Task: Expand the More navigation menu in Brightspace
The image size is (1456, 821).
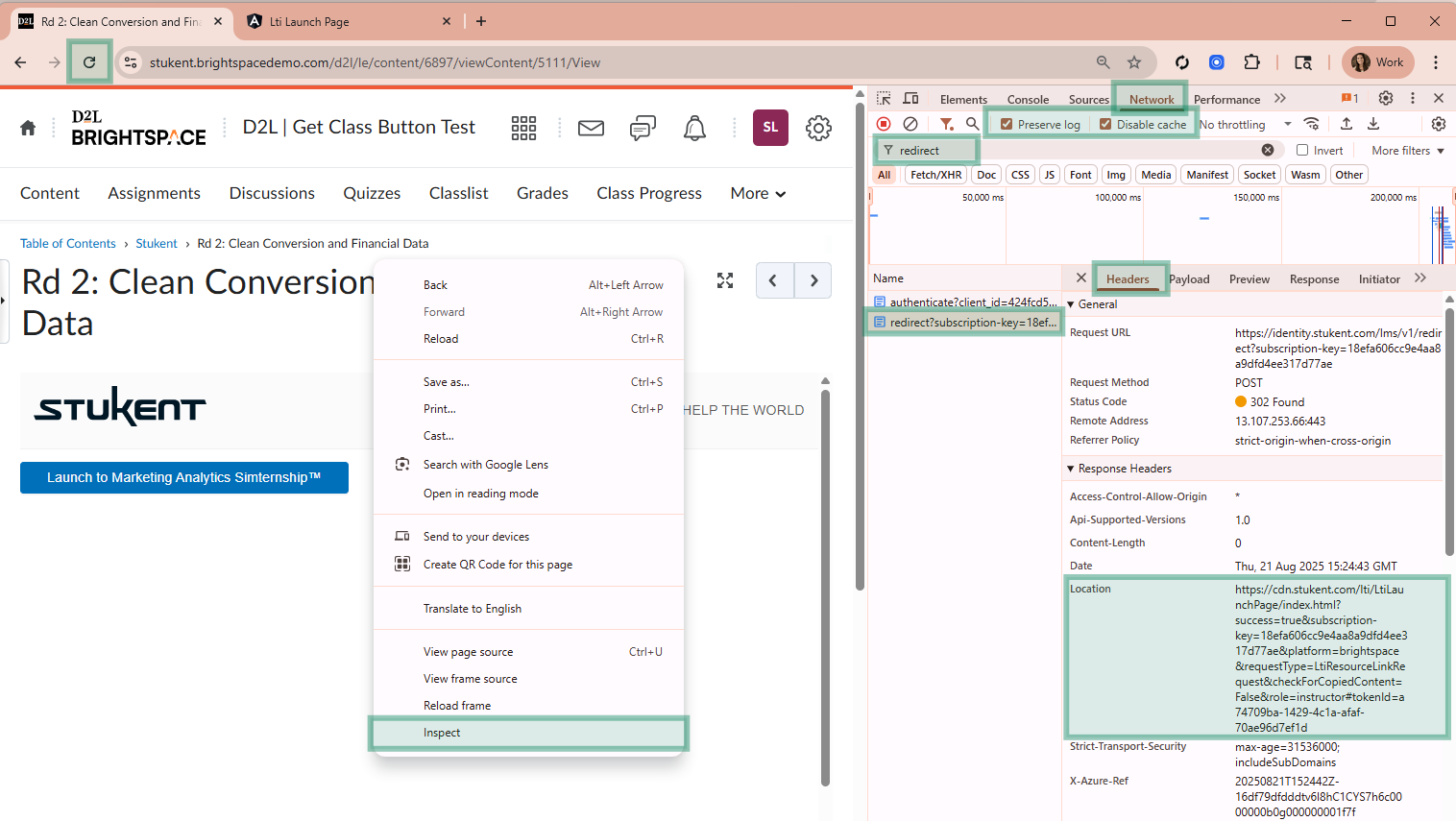Action: [x=758, y=193]
